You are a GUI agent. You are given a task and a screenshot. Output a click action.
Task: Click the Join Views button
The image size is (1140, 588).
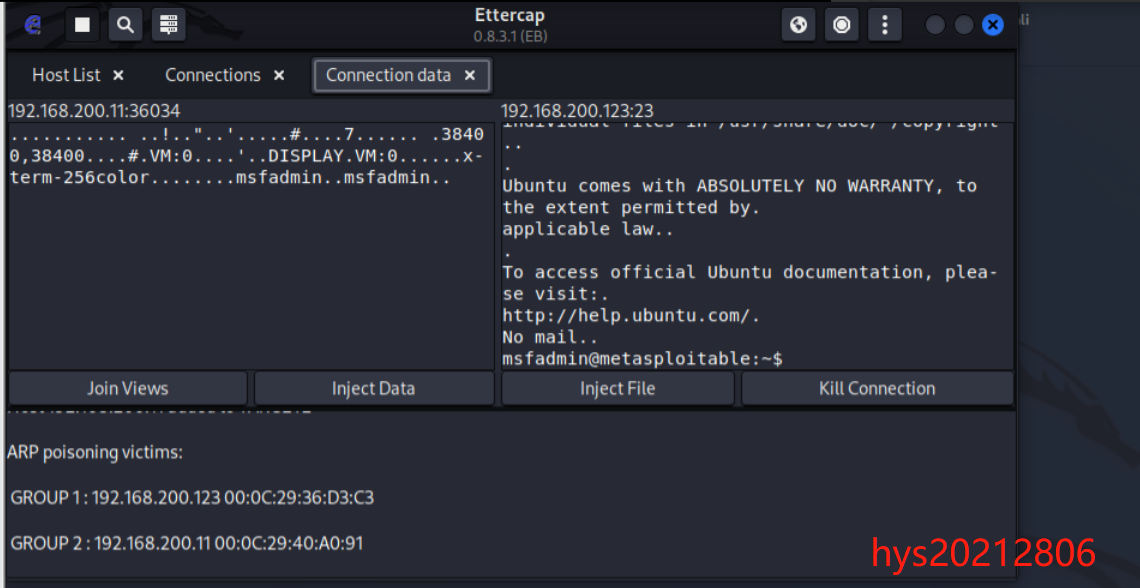point(128,388)
